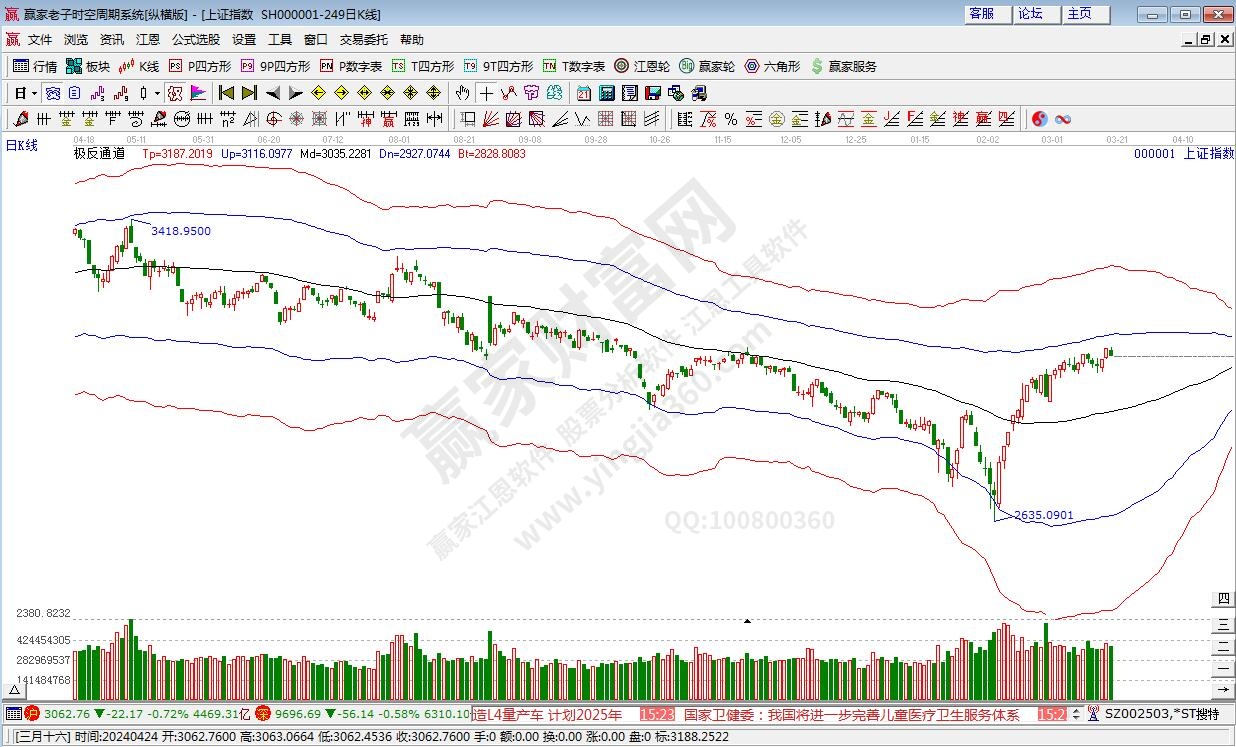This screenshot has width=1236, height=747.
Task: Select the hand pan tool
Action: pyautogui.click(x=462, y=93)
